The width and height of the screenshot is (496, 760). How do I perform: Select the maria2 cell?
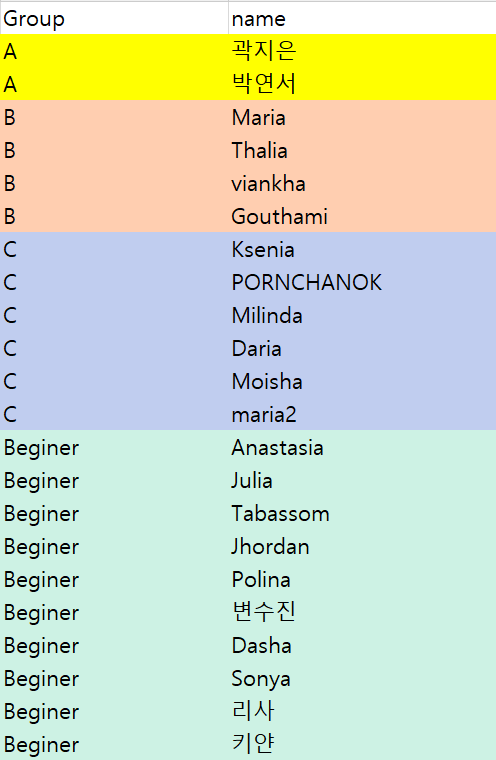[362, 413]
